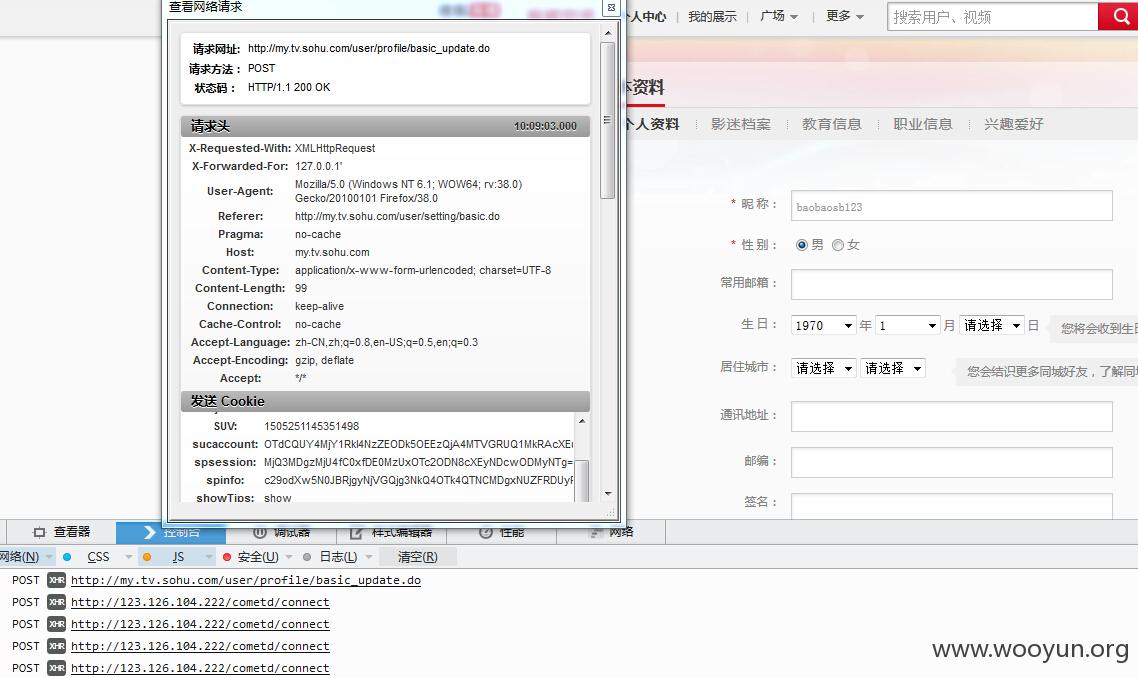Click the HTTP/1.1 200 OK status text
Viewport: 1138px width, 678px height.
[x=289, y=87]
